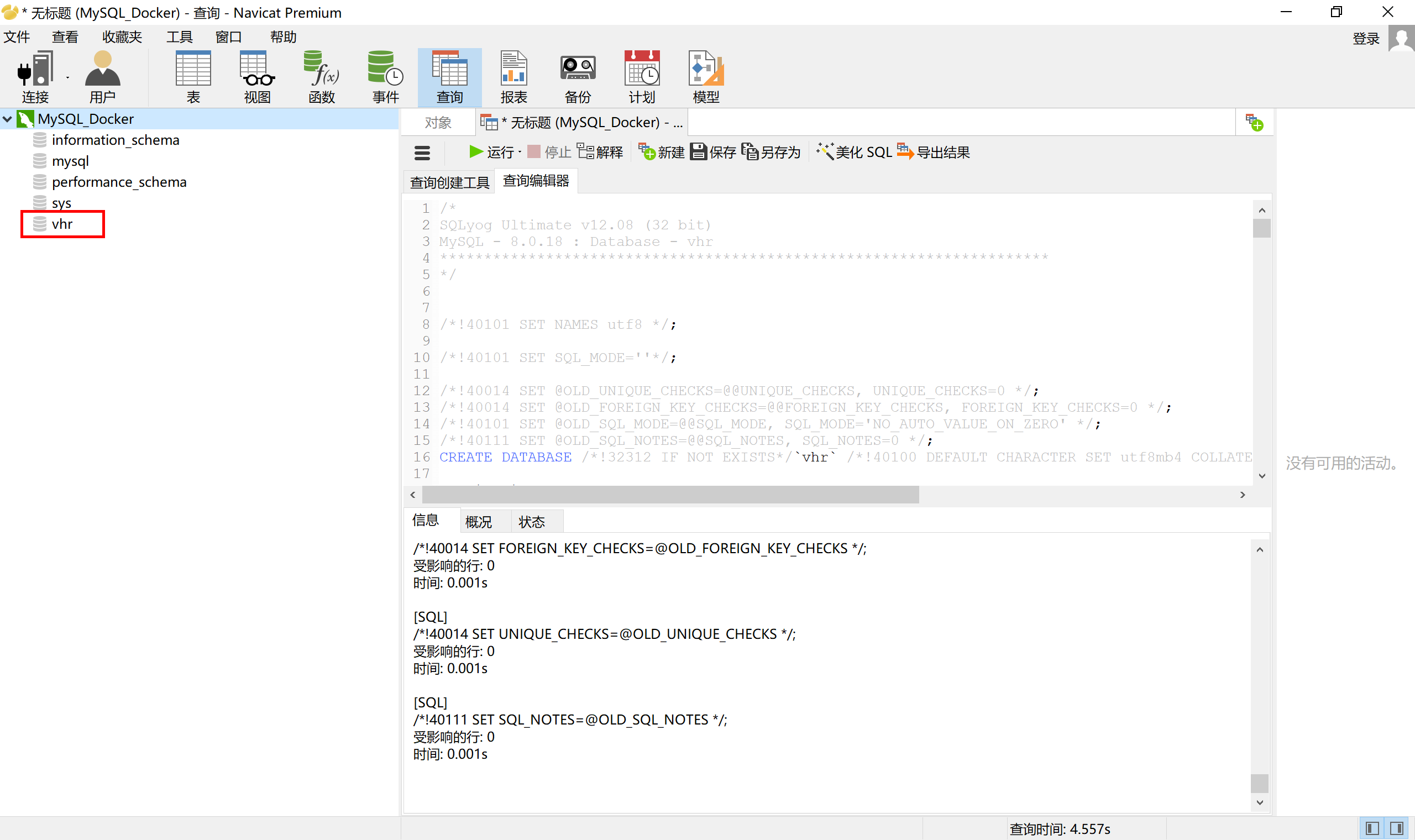Select the 查询 (Query) tool

[450, 77]
